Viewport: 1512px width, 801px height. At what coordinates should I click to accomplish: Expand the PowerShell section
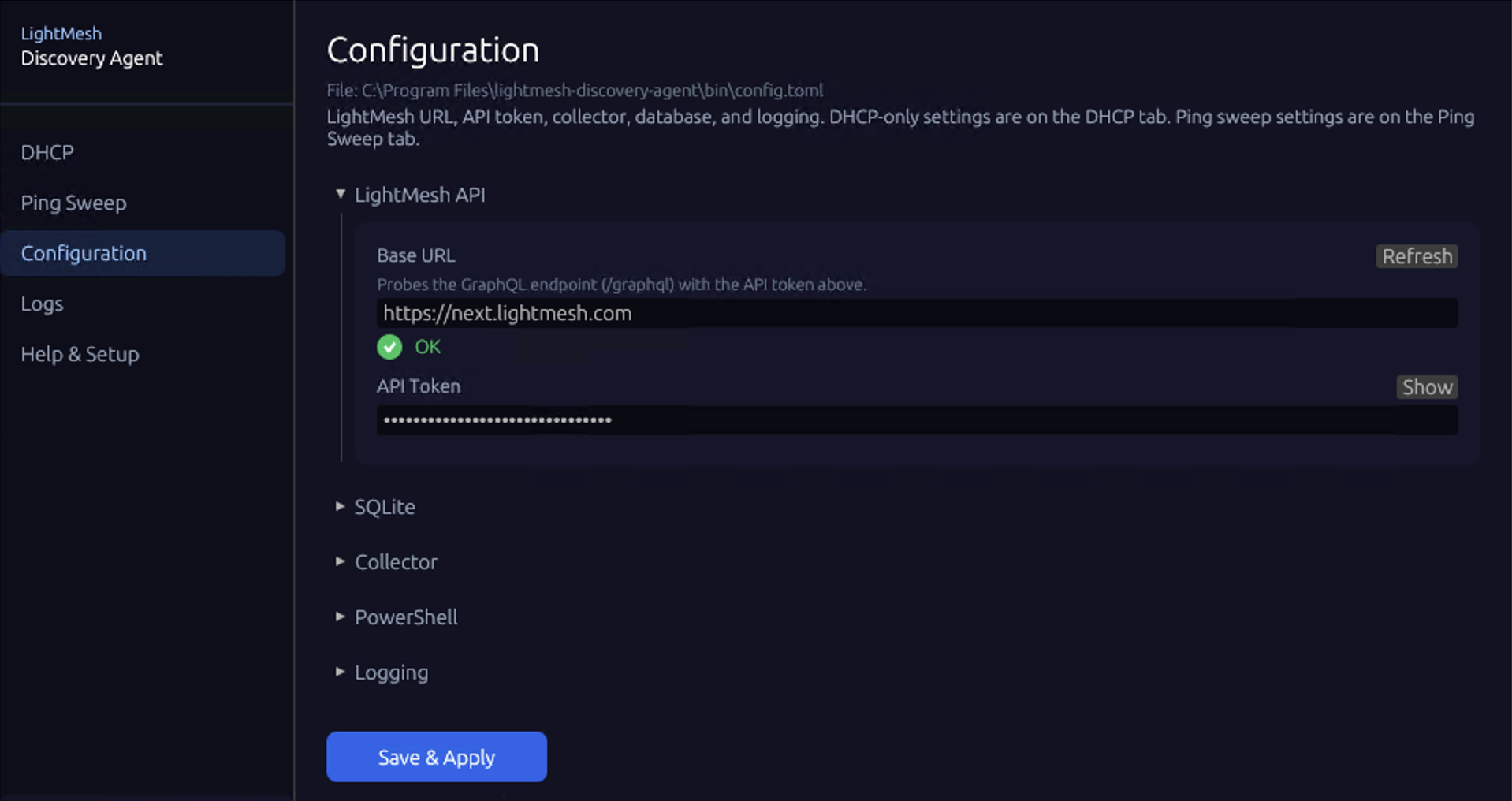pyautogui.click(x=397, y=617)
